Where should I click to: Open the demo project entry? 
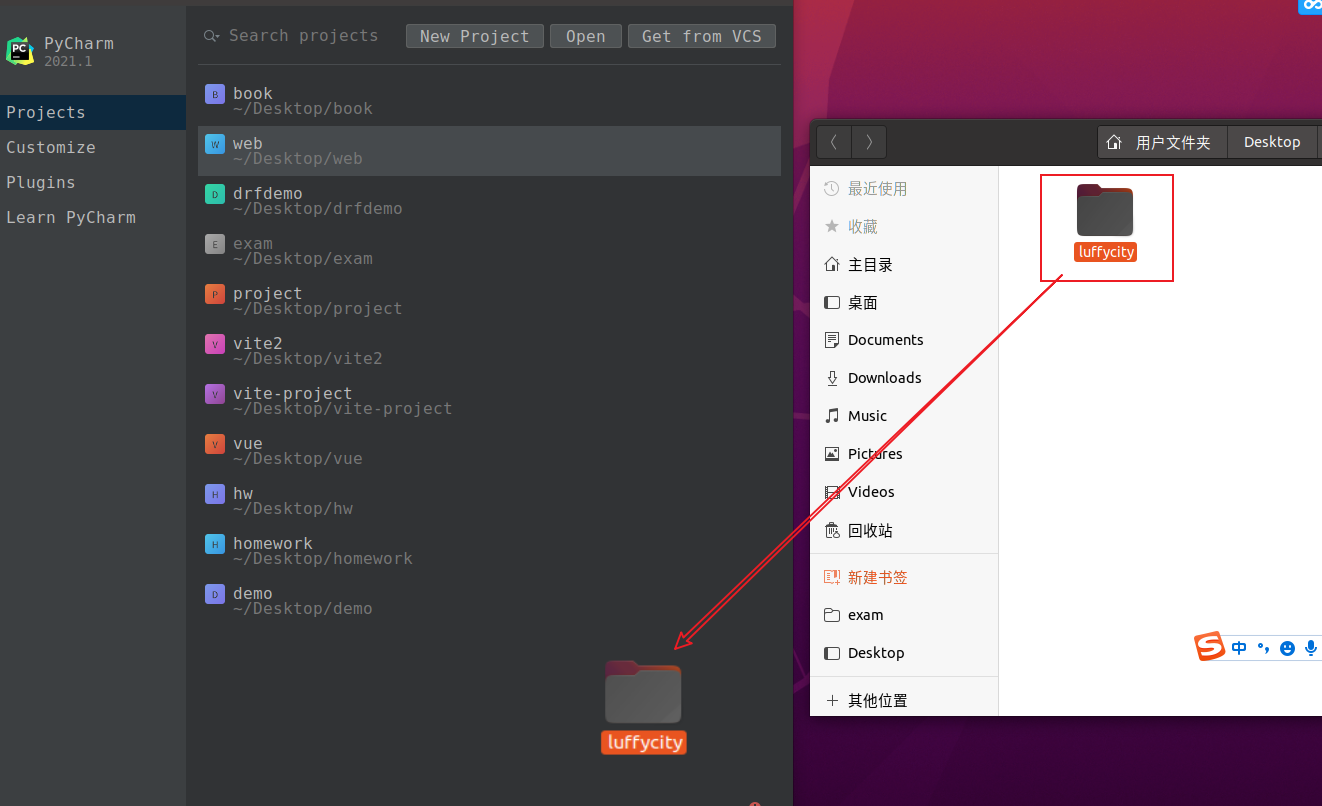coord(489,601)
